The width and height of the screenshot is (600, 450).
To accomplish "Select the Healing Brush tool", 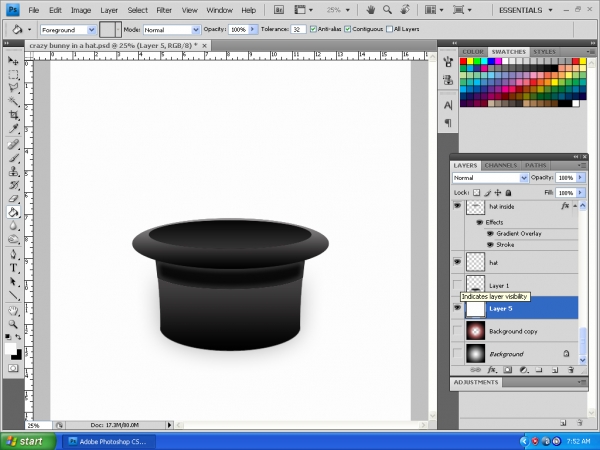I will [13, 144].
